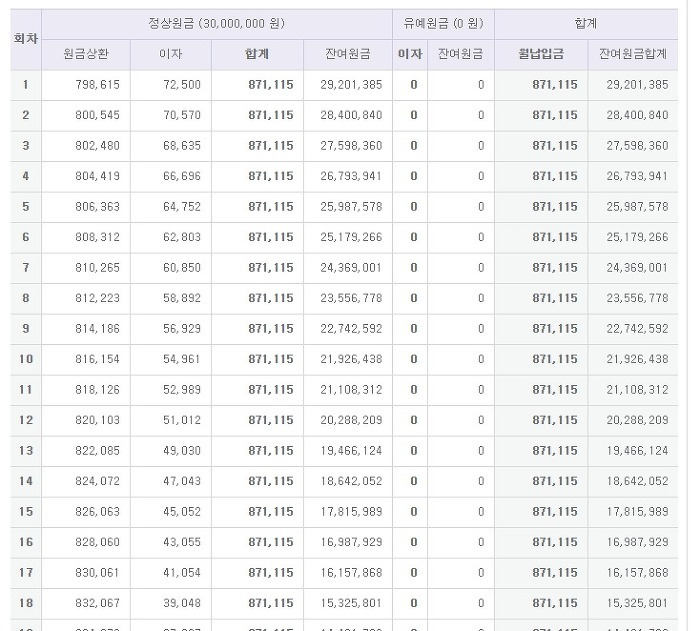Select principal repayment 816,154
Screen dimensions: 700x631
[97, 359]
